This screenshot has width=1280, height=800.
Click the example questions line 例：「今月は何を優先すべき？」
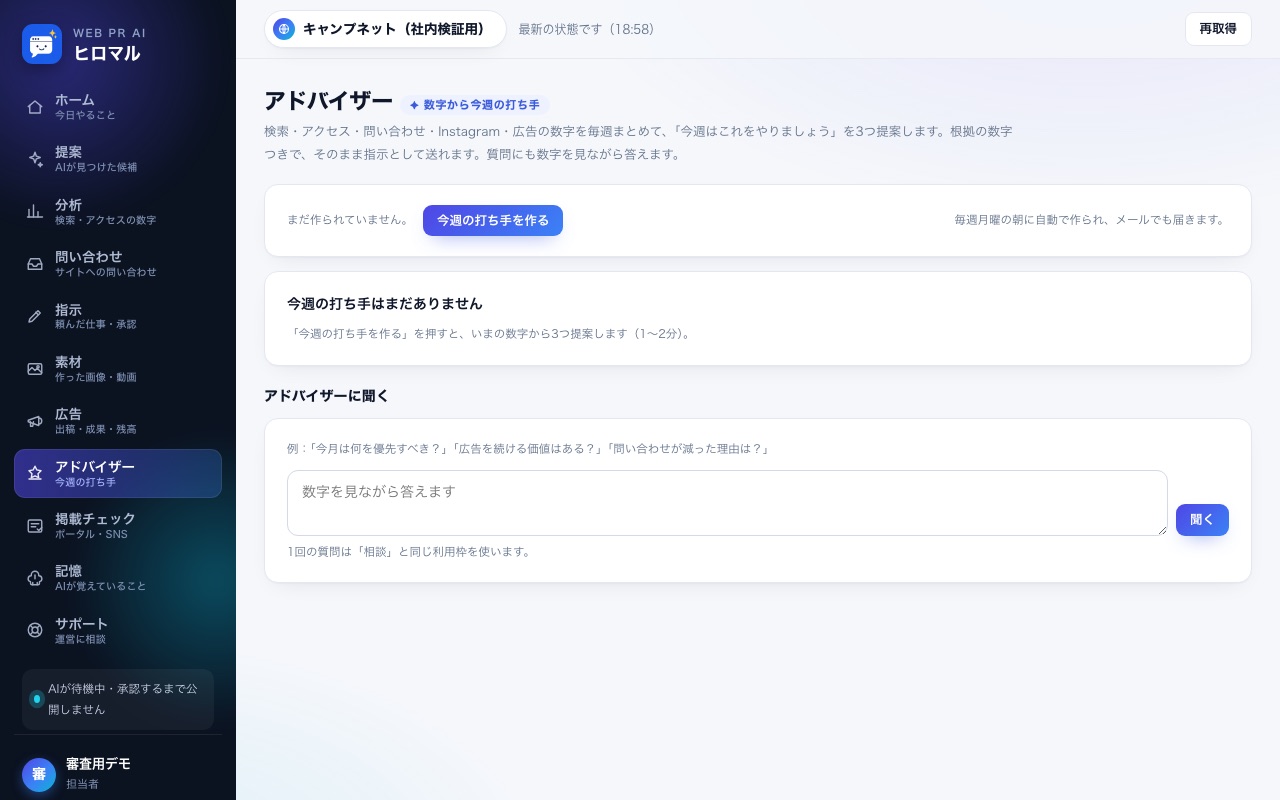(529, 449)
